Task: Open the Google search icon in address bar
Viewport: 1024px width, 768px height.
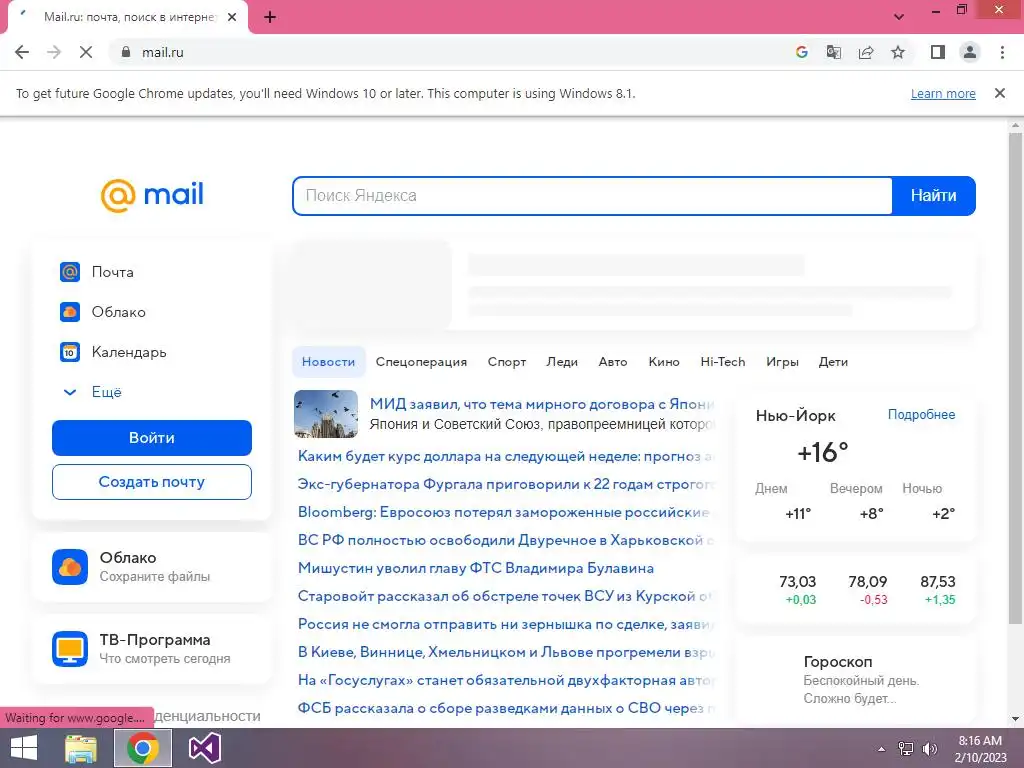Action: coord(801,52)
